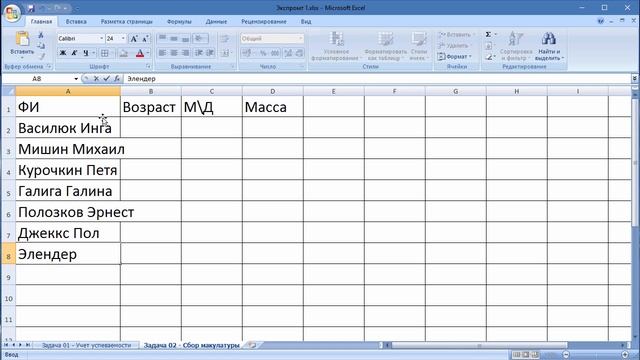Click in the formula bar text Элендер

141,79
